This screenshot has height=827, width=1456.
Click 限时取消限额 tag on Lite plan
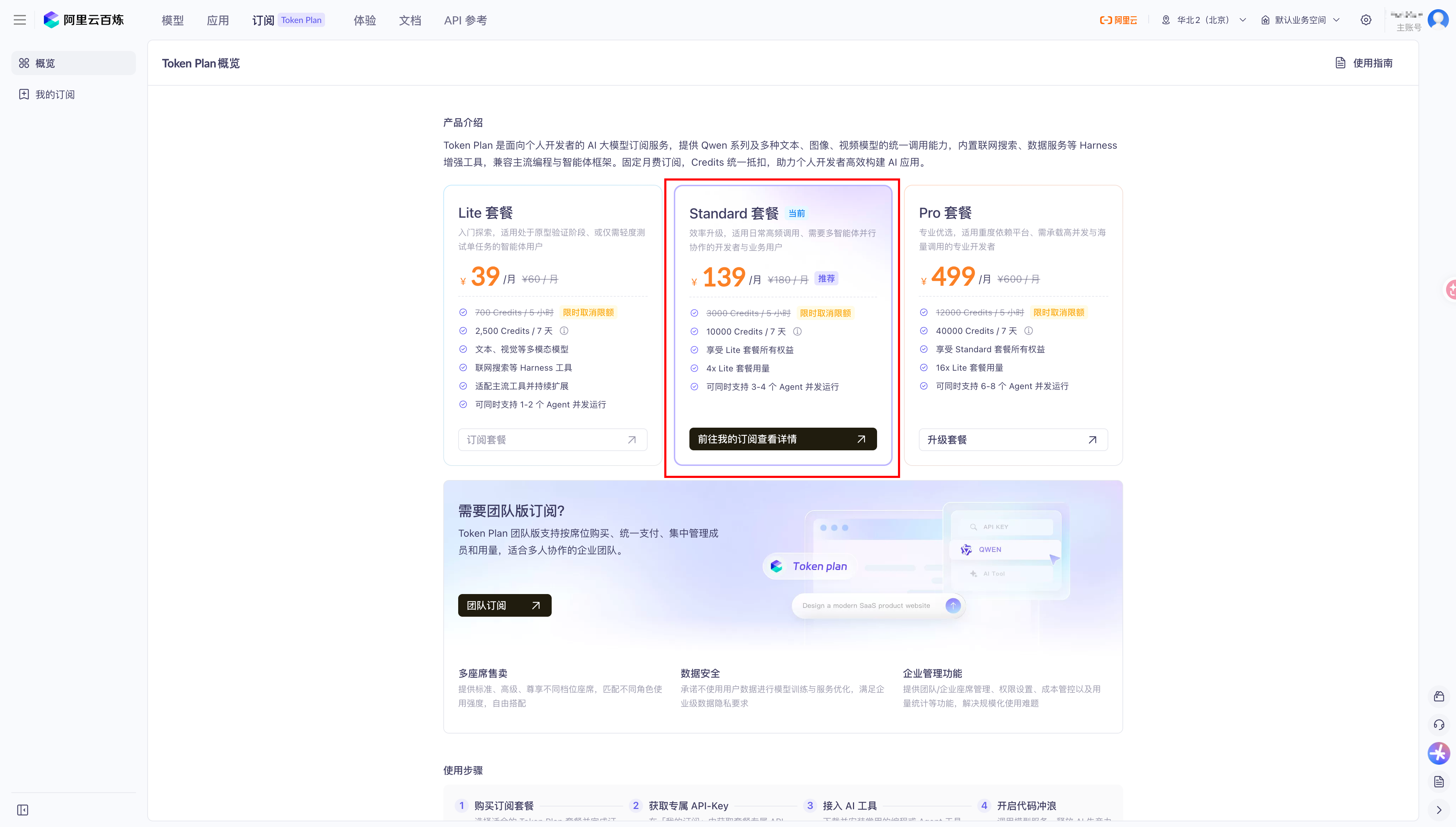point(588,312)
